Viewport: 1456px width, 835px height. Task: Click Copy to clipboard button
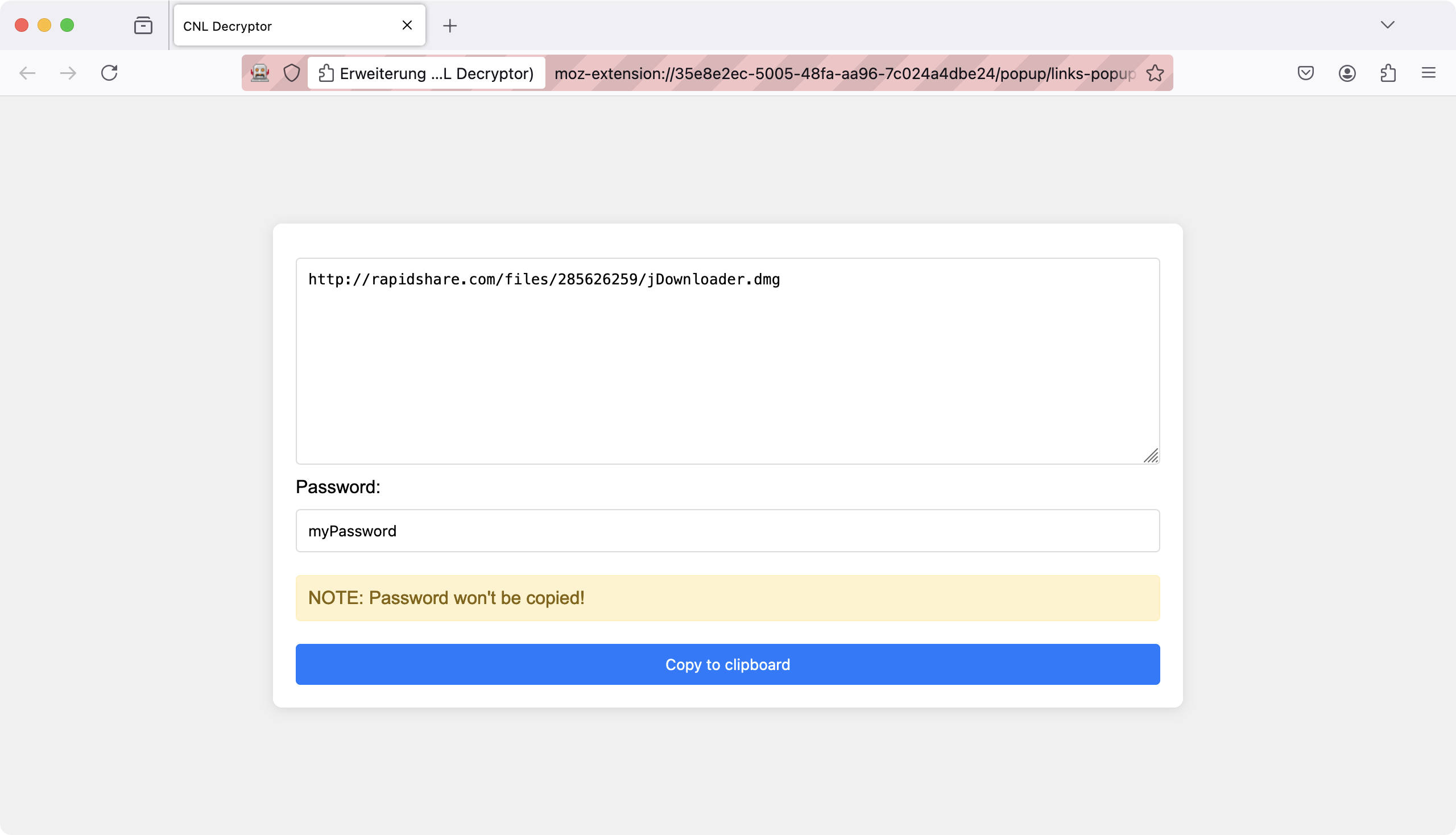[x=727, y=664]
